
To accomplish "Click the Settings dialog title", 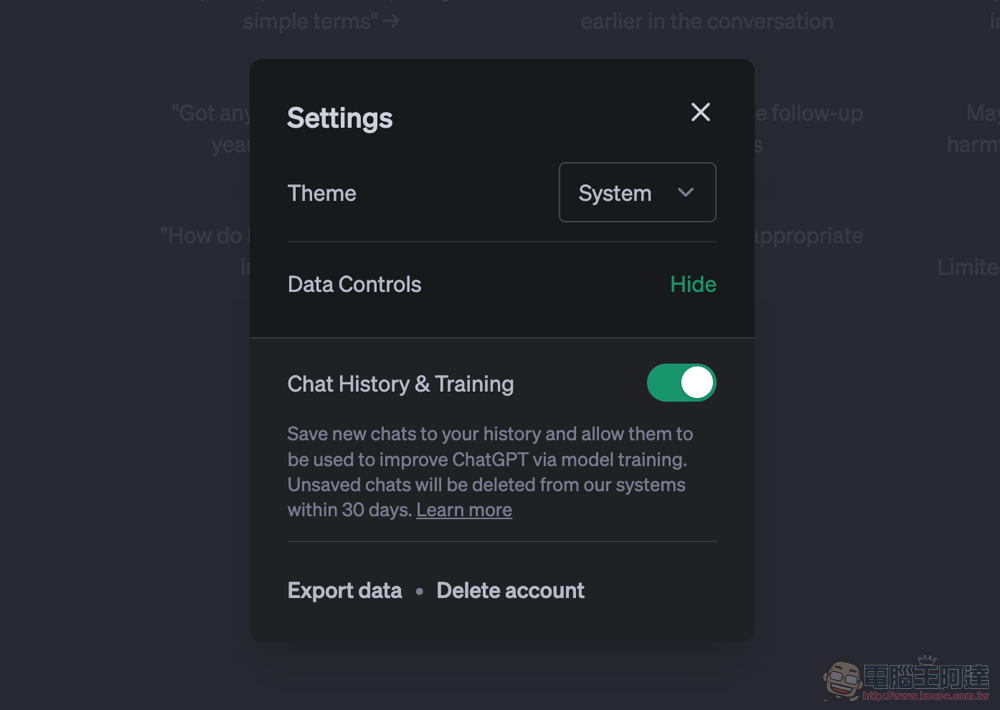I will pos(340,118).
